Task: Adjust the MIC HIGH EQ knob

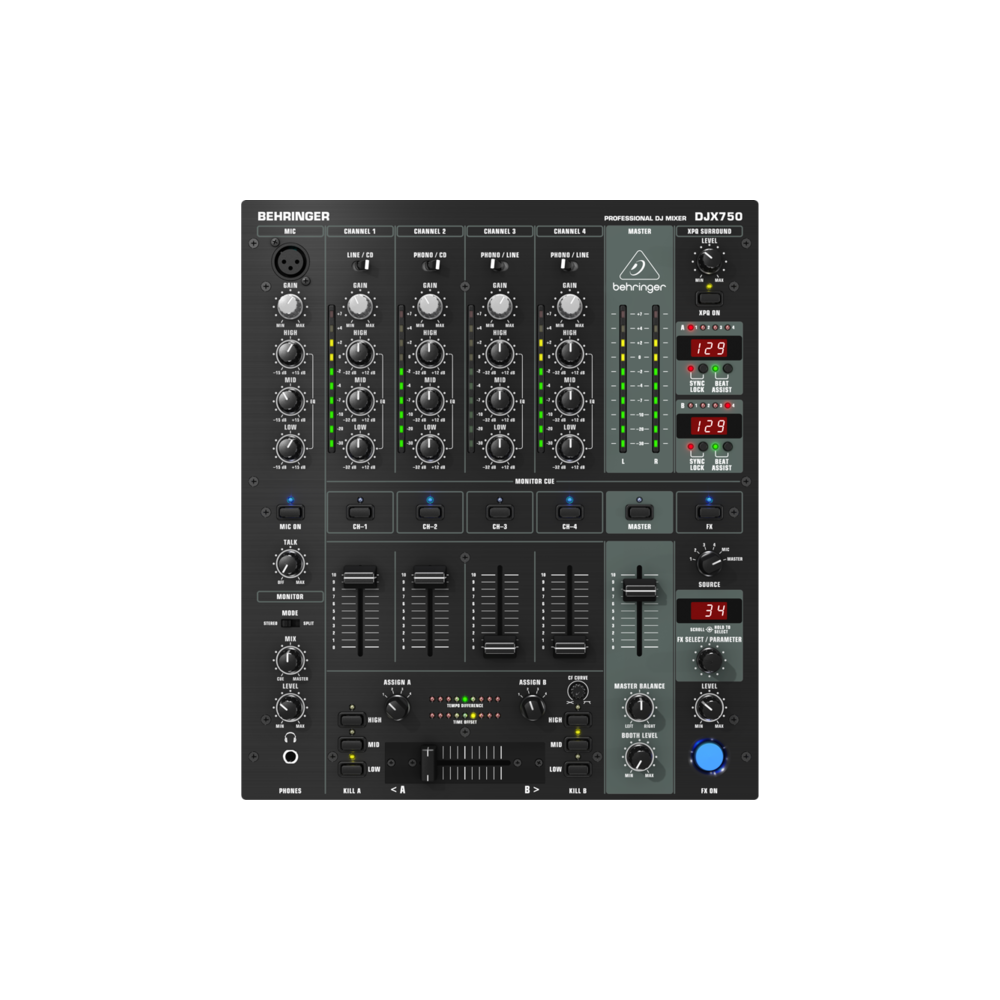Action: pos(290,353)
